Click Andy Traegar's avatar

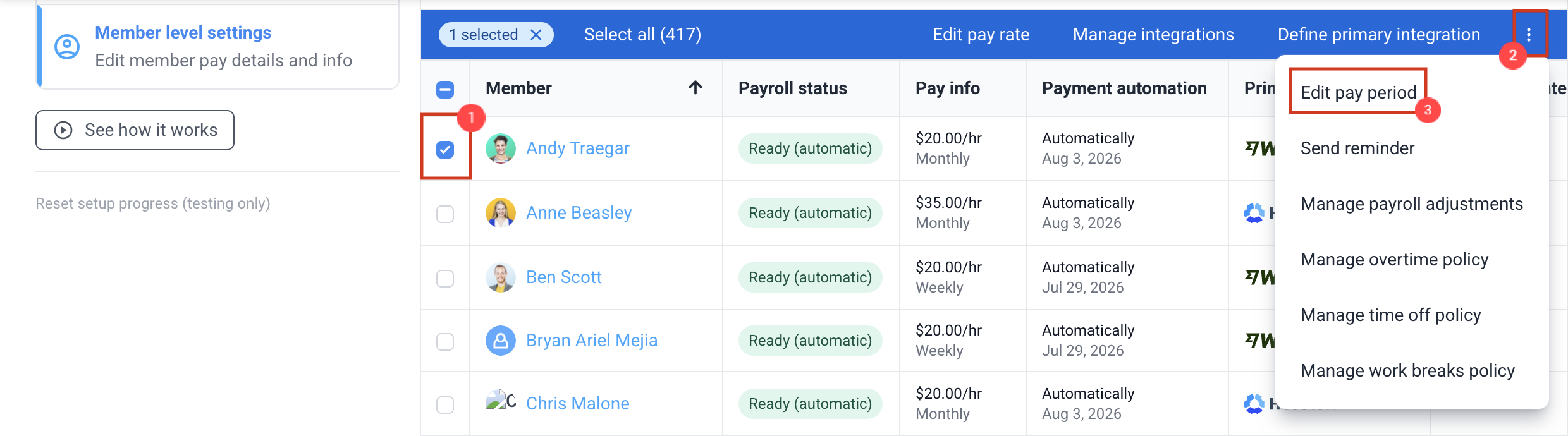pos(501,148)
